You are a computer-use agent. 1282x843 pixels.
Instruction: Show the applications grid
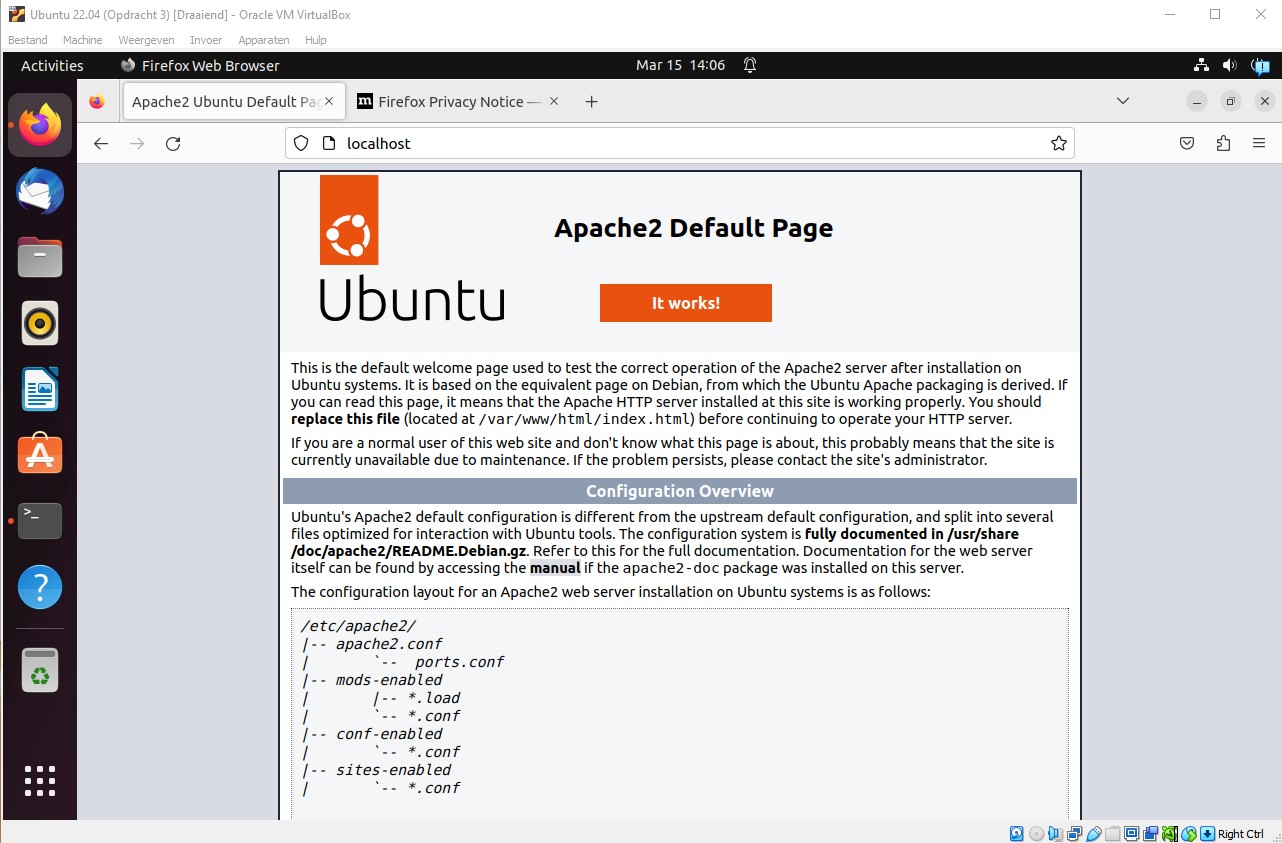[40, 781]
